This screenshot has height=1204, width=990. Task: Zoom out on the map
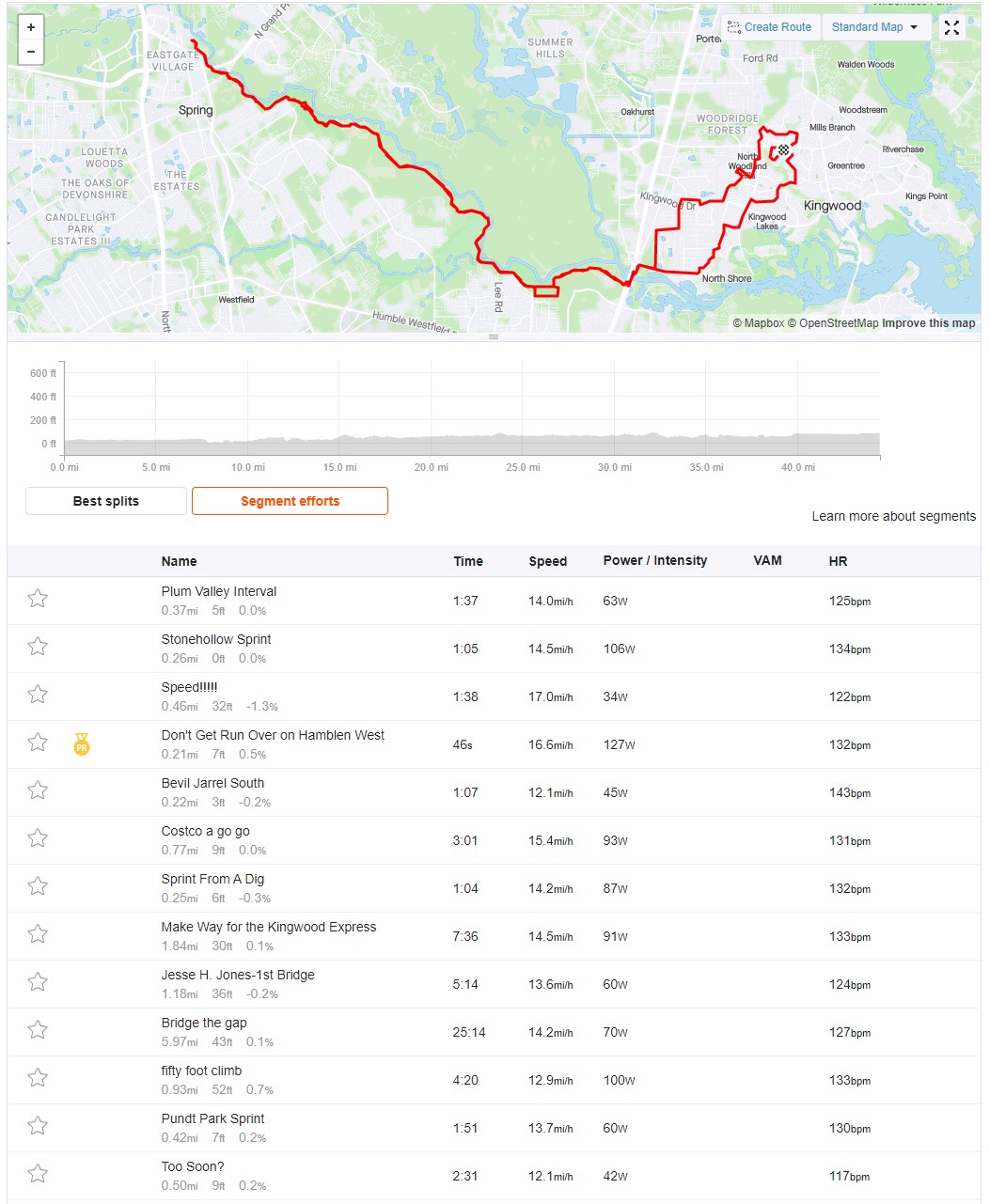coord(31,52)
